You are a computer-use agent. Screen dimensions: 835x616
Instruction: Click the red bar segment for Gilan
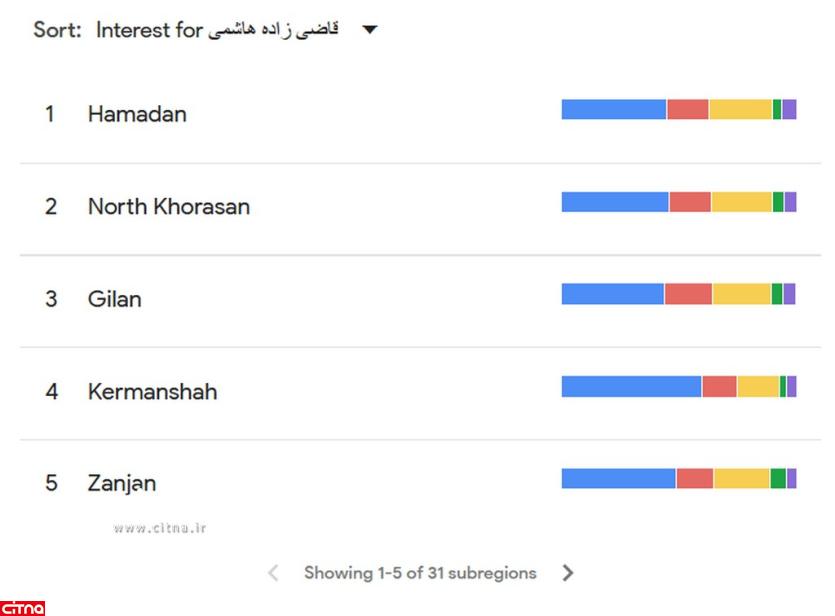688,294
